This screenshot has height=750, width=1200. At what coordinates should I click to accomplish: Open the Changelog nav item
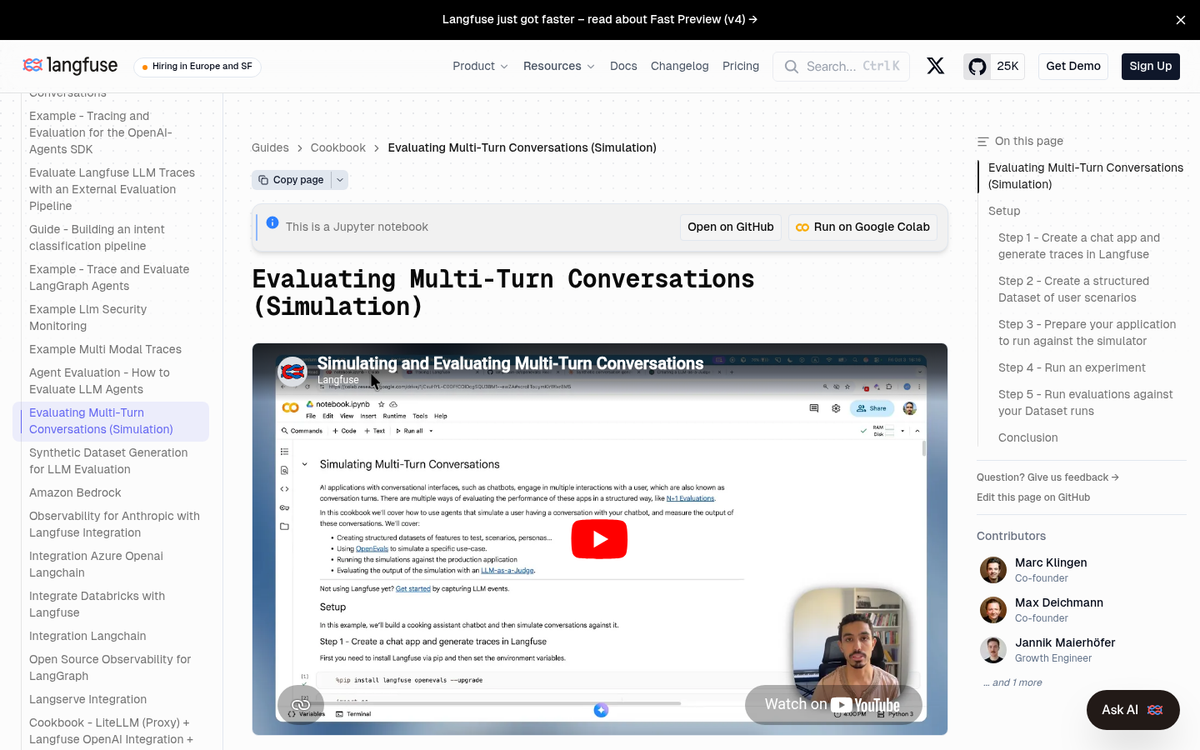click(679, 66)
